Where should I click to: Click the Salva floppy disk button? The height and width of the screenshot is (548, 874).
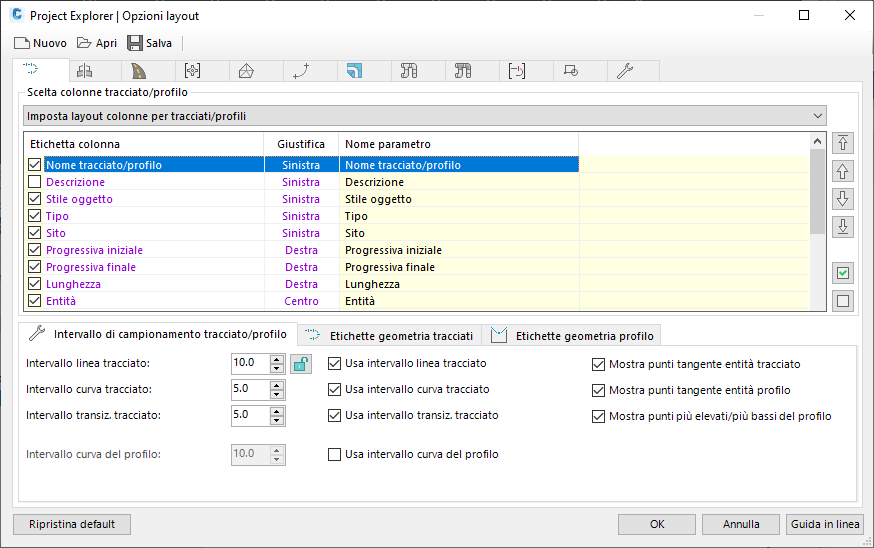point(149,43)
